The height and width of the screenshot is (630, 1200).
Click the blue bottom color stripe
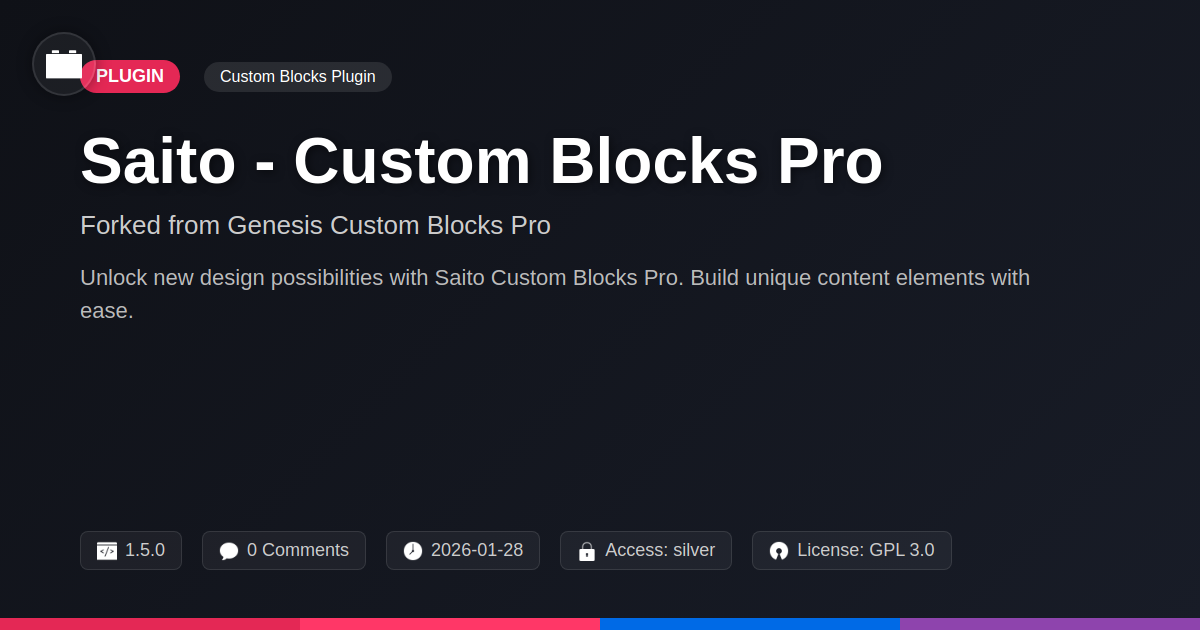pos(750,624)
